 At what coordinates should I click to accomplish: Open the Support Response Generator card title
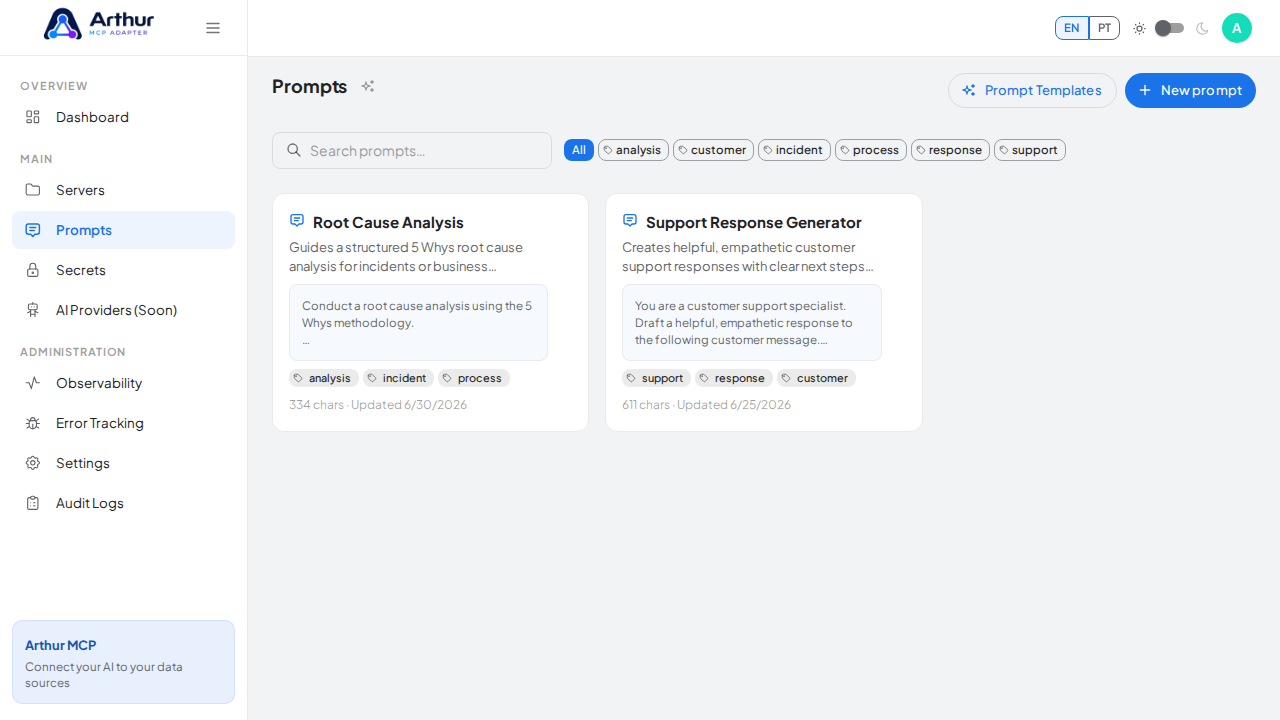(753, 222)
